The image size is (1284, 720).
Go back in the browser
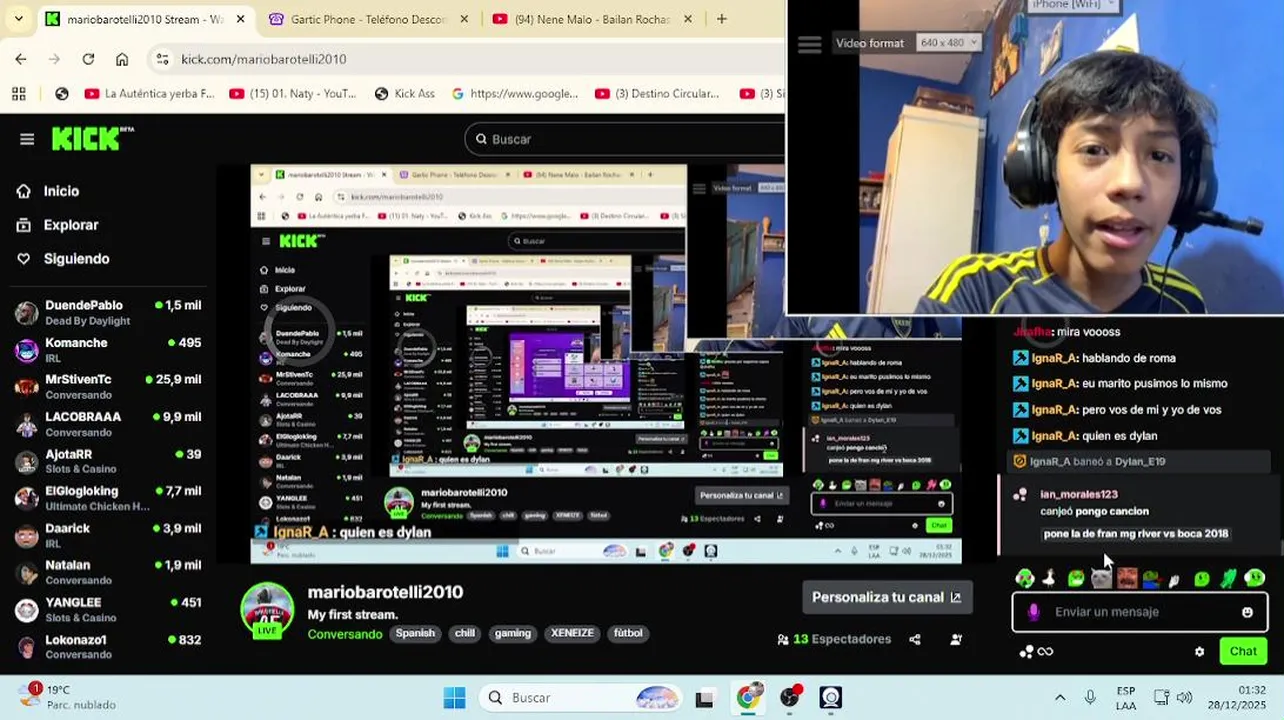coord(21,59)
